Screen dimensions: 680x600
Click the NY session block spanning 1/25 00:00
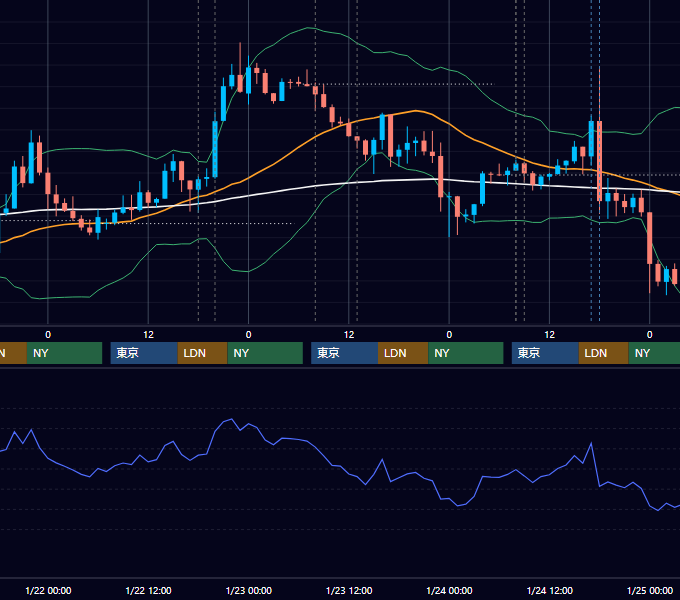654,353
